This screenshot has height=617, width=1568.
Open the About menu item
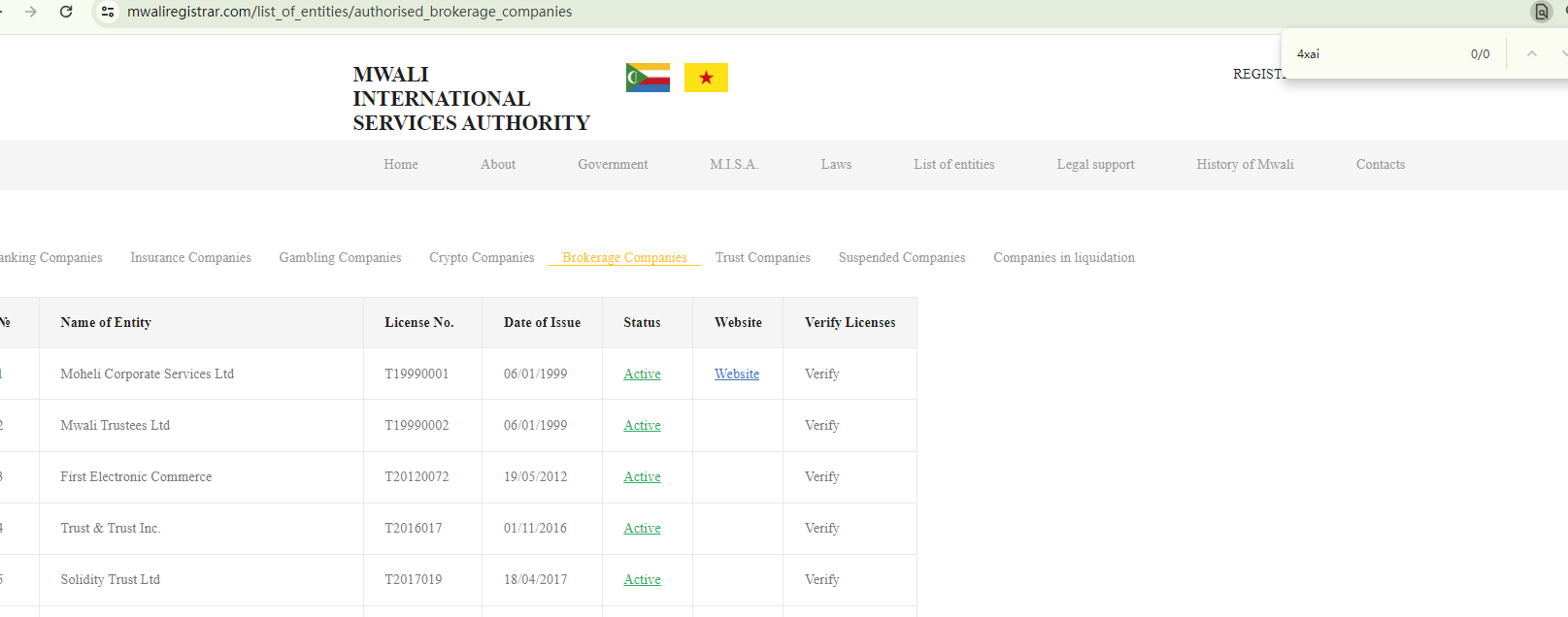(498, 165)
